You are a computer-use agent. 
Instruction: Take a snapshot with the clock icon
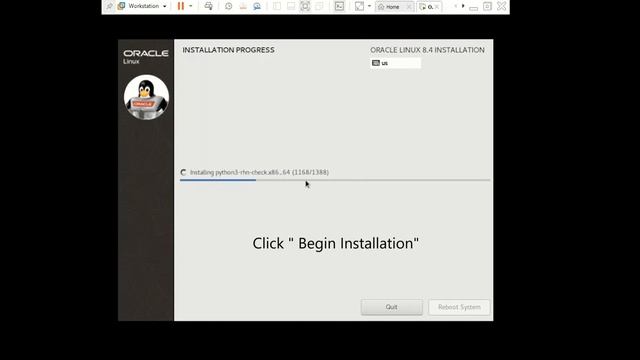click(x=229, y=6)
